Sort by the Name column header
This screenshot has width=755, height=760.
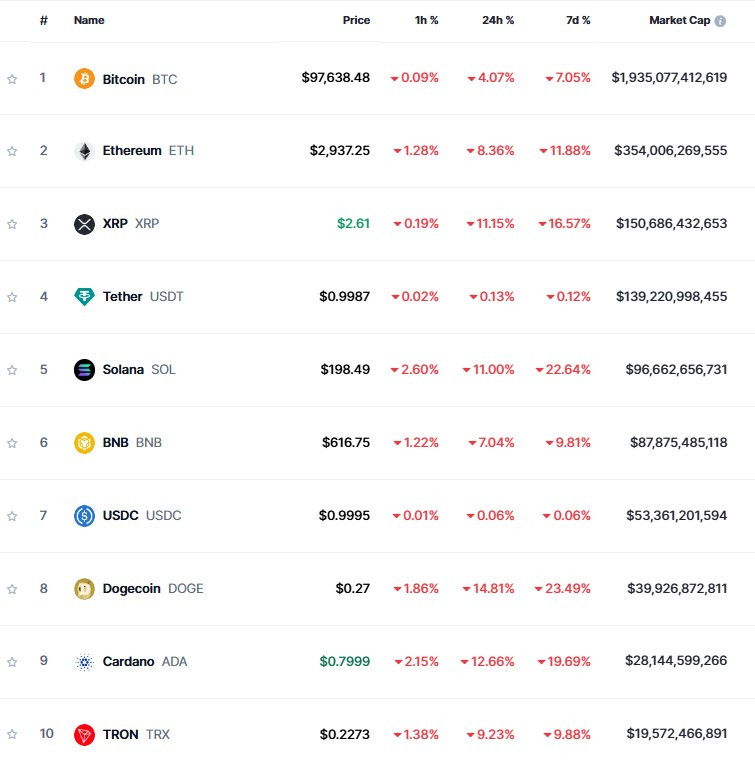[89, 20]
